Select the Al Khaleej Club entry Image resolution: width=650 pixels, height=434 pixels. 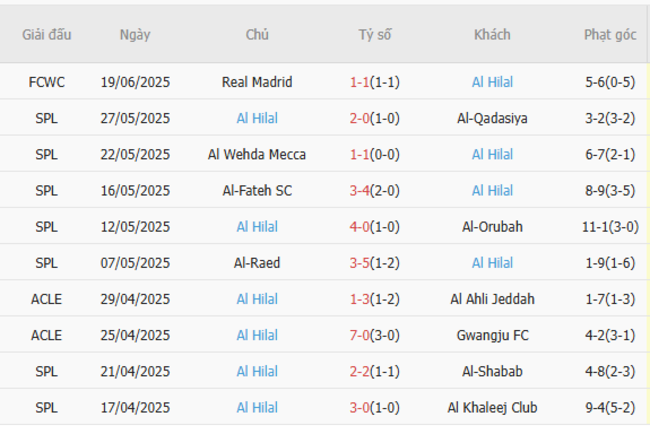492,407
